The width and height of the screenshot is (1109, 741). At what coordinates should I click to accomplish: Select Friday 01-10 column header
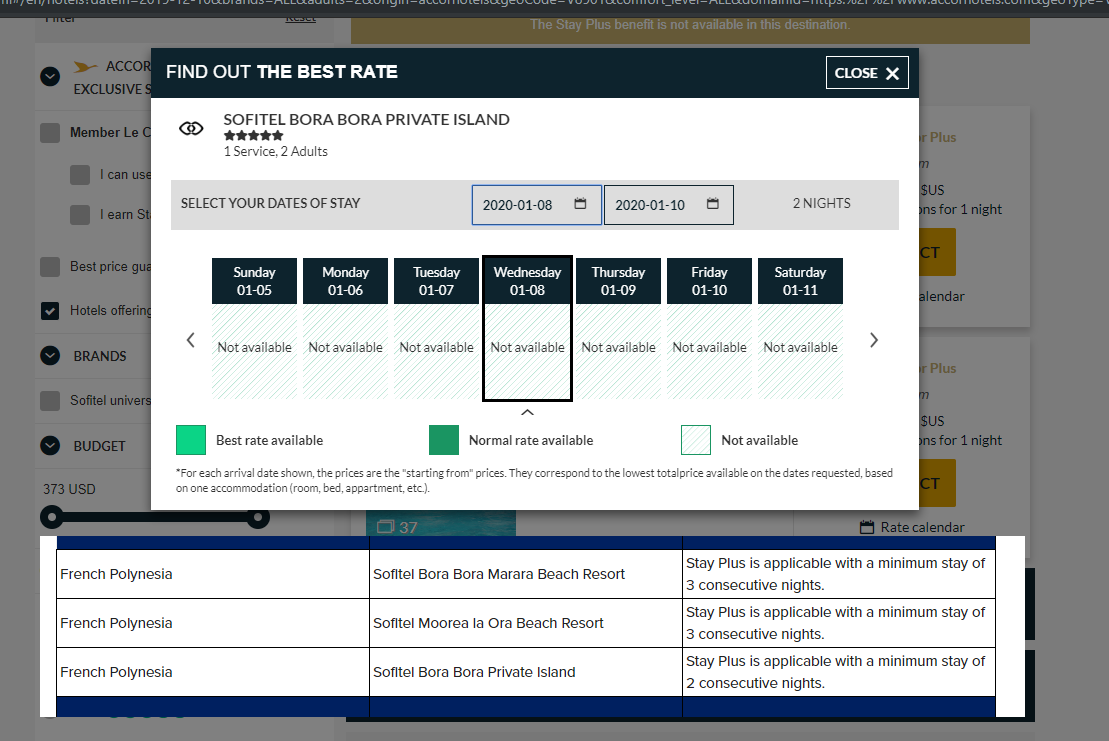pyautogui.click(x=709, y=281)
